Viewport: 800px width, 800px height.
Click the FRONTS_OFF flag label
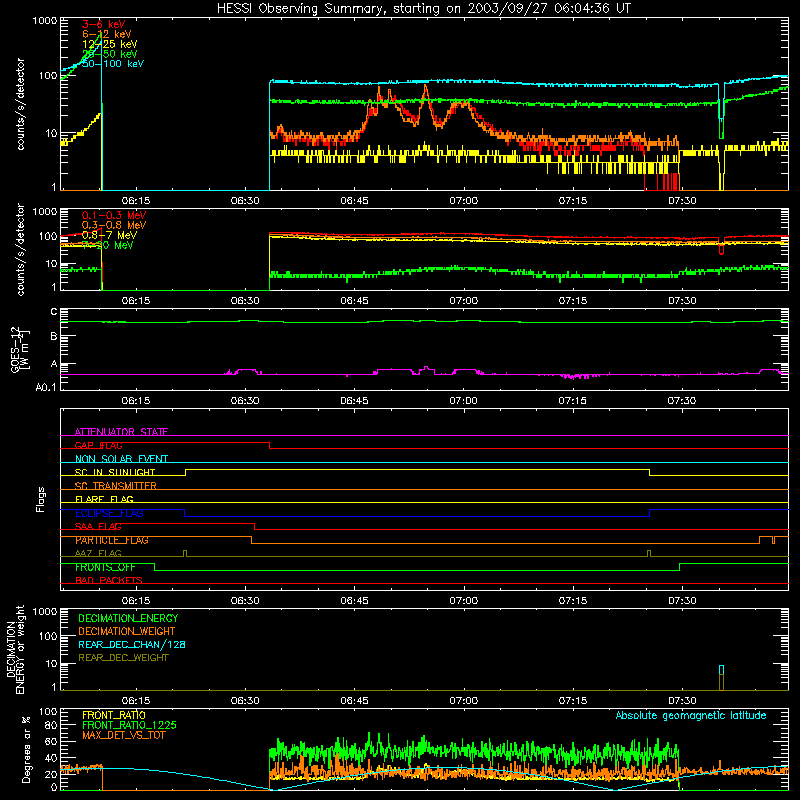coord(105,567)
